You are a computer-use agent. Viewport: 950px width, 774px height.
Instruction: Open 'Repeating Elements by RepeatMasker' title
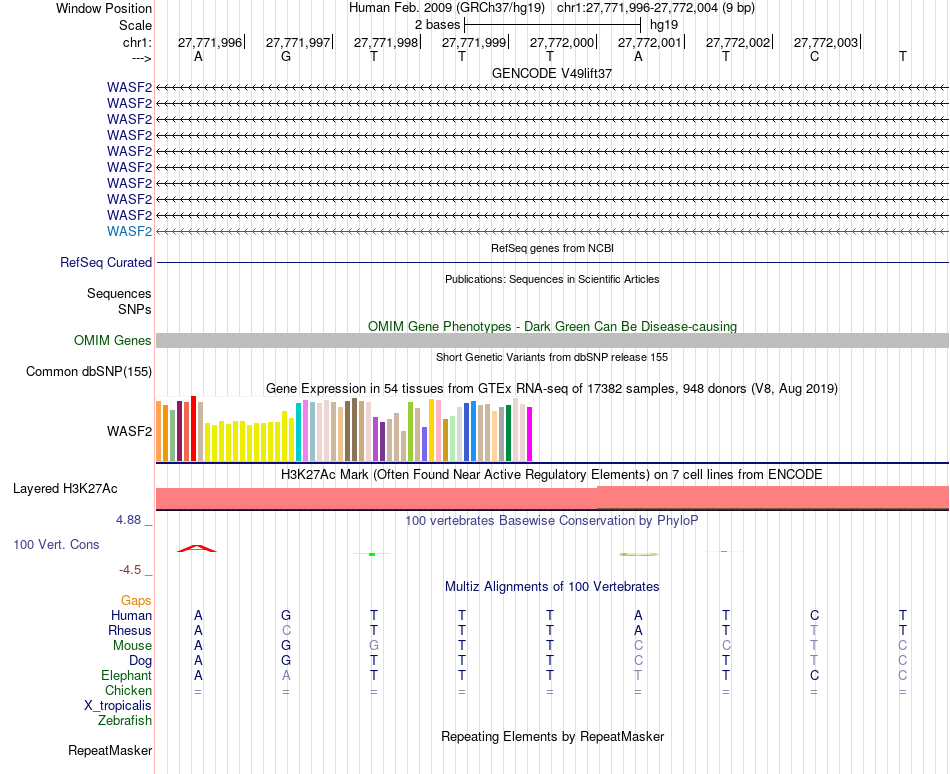click(x=552, y=737)
